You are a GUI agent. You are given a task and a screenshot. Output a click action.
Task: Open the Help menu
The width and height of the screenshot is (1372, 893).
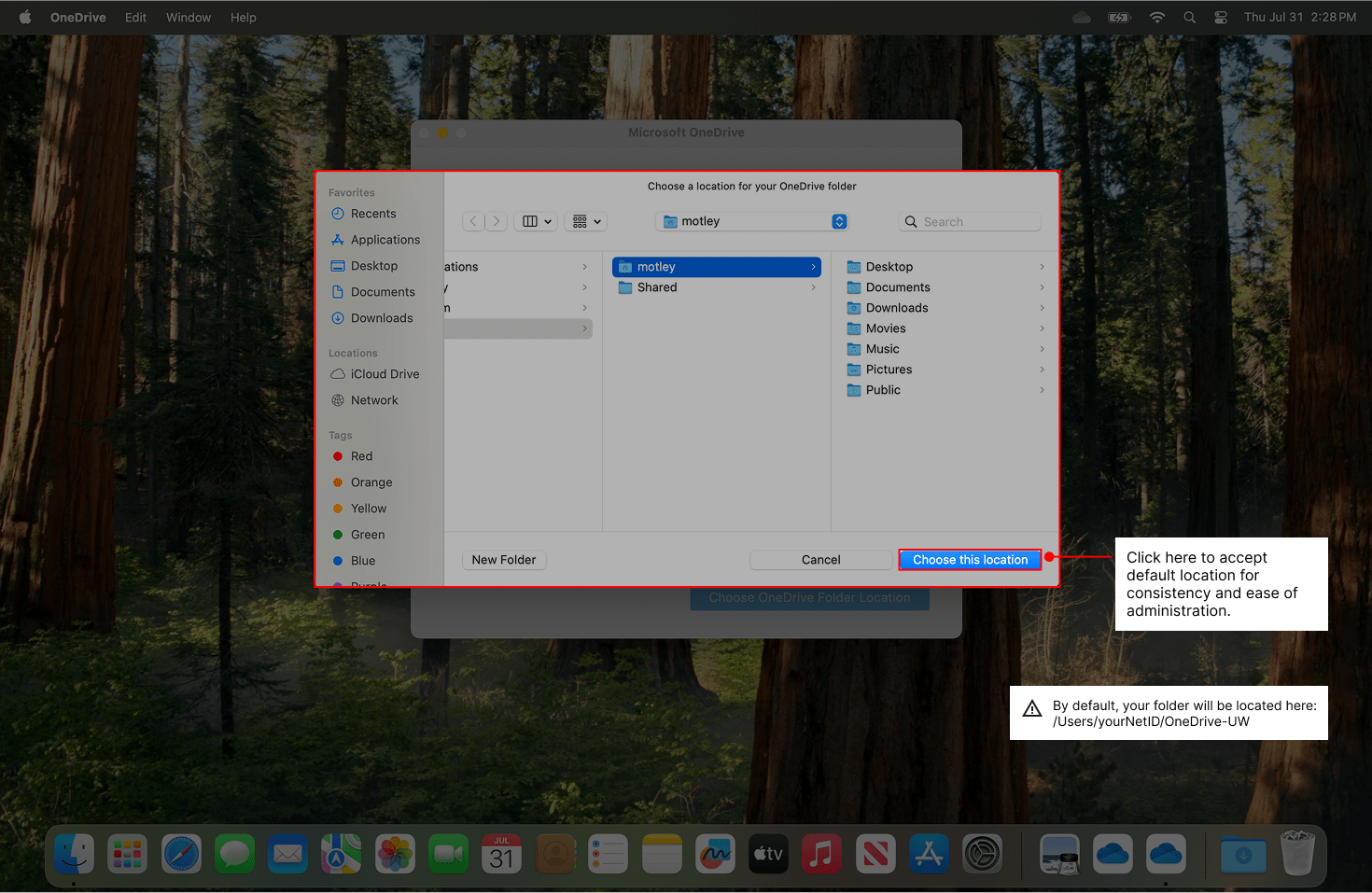tap(244, 18)
